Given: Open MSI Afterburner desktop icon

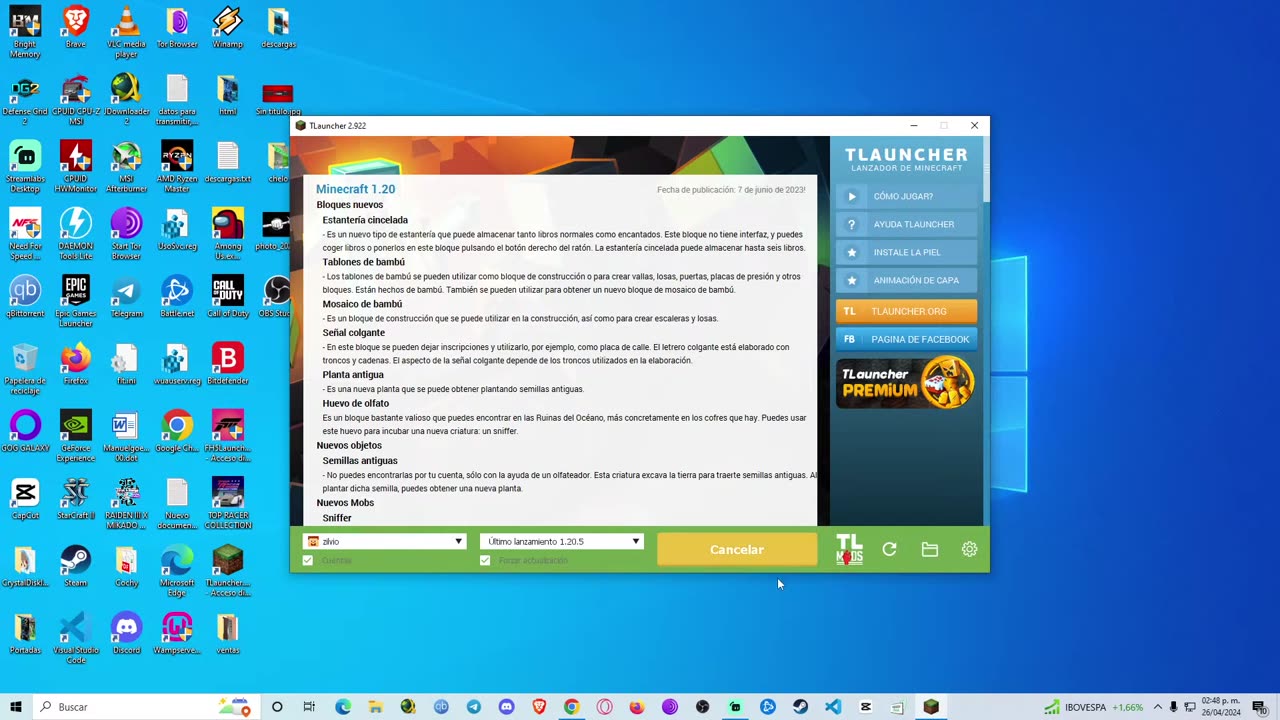Looking at the screenshot, I should tap(126, 166).
